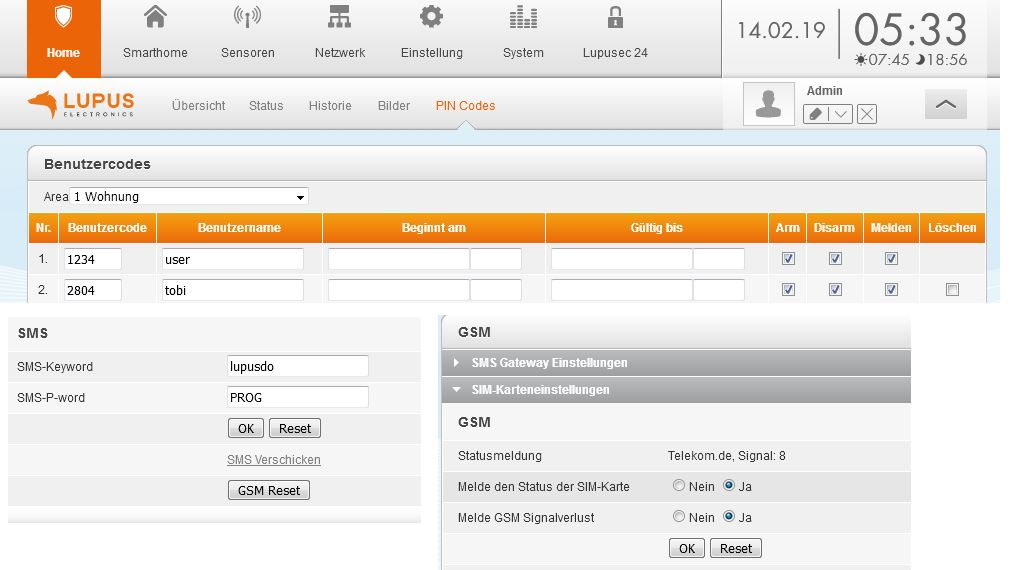Click the SMS-Keyword input field
The image size is (1012, 570).
tap(298, 366)
